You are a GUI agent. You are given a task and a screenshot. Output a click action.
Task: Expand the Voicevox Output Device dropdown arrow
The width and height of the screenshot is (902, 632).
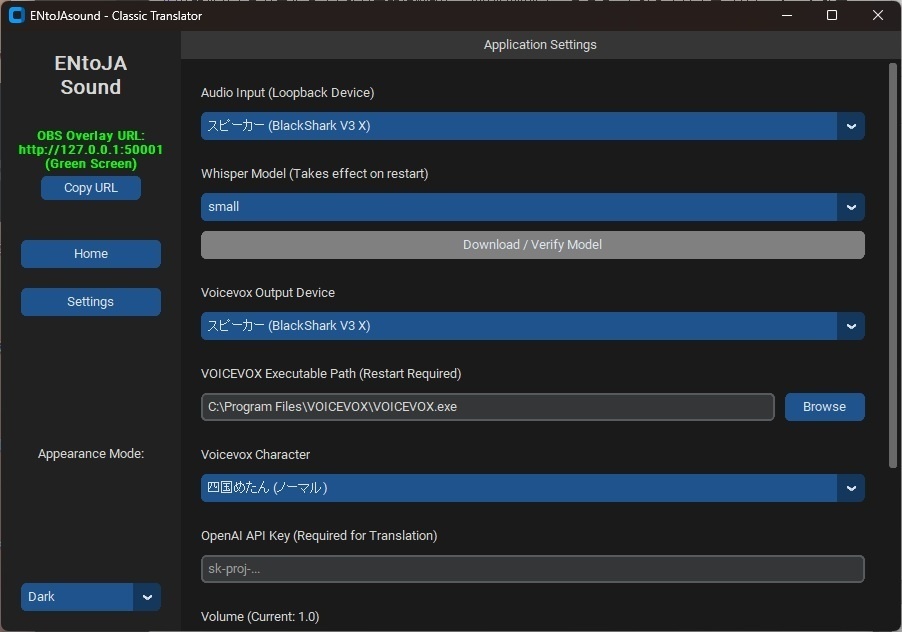(x=851, y=326)
